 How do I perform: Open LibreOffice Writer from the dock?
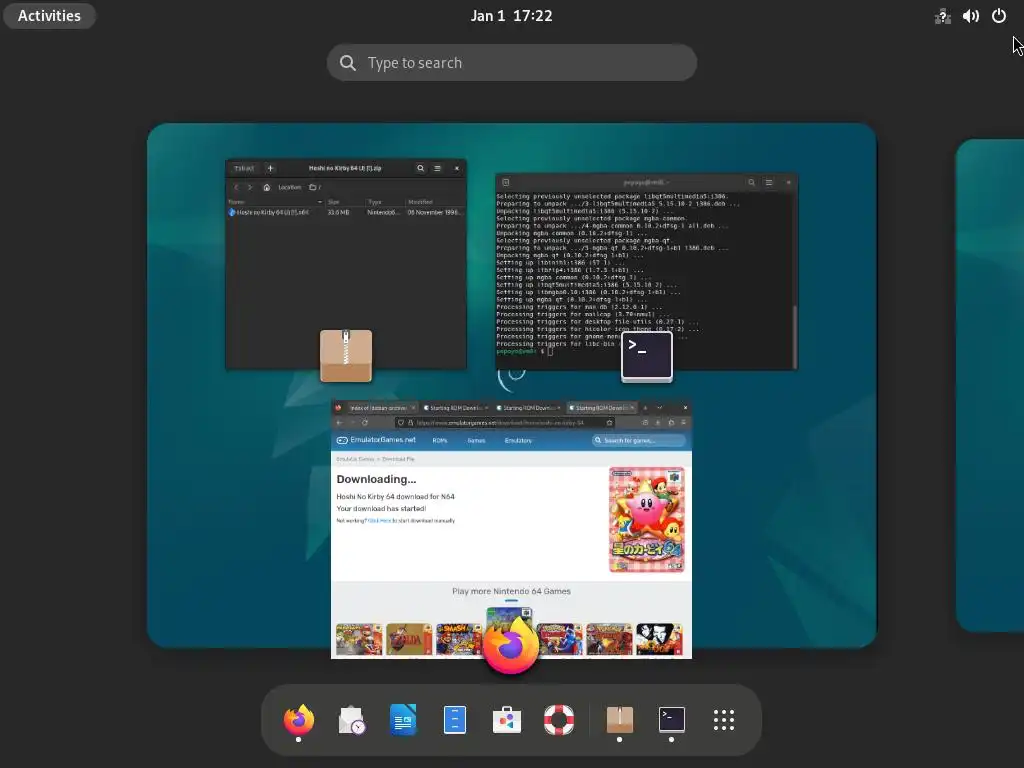[403, 720]
